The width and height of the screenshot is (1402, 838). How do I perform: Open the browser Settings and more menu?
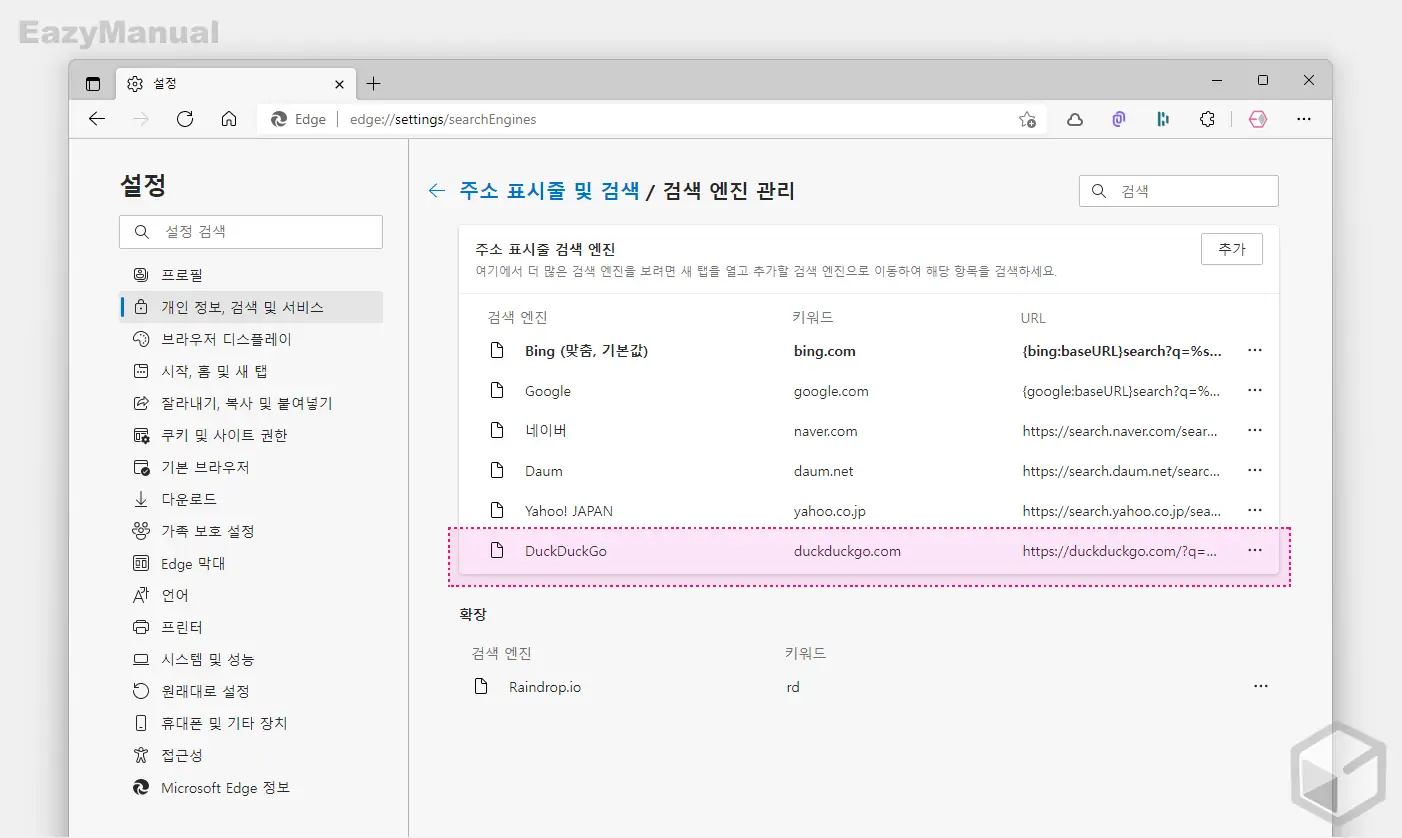coord(1304,119)
